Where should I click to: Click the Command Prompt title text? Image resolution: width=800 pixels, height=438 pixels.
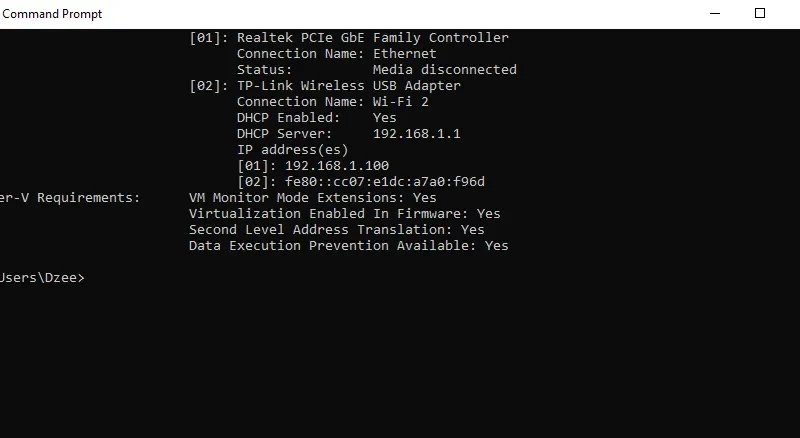(x=52, y=14)
